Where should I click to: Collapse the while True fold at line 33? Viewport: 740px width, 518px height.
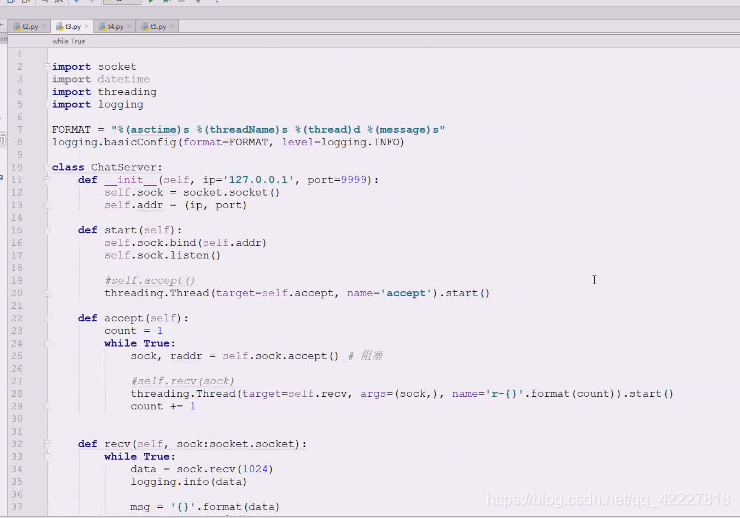pyautogui.click(x=47, y=457)
